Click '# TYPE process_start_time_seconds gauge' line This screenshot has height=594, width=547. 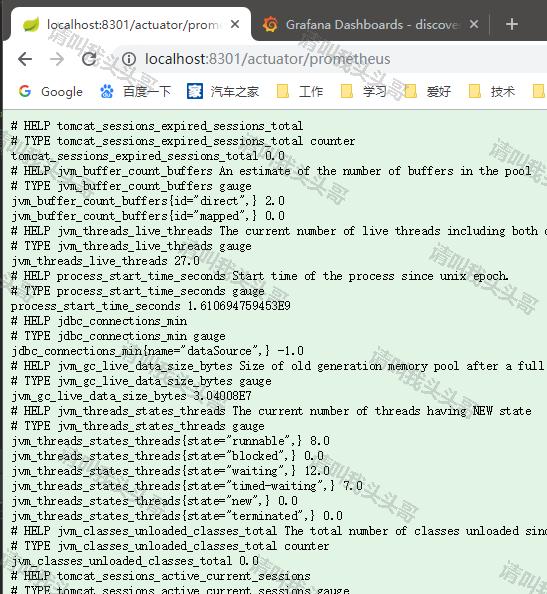pyautogui.click(x=138, y=291)
